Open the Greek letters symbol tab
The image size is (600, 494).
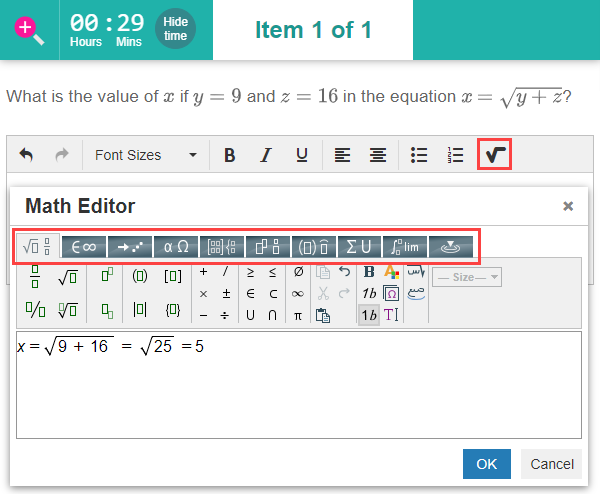pos(175,246)
